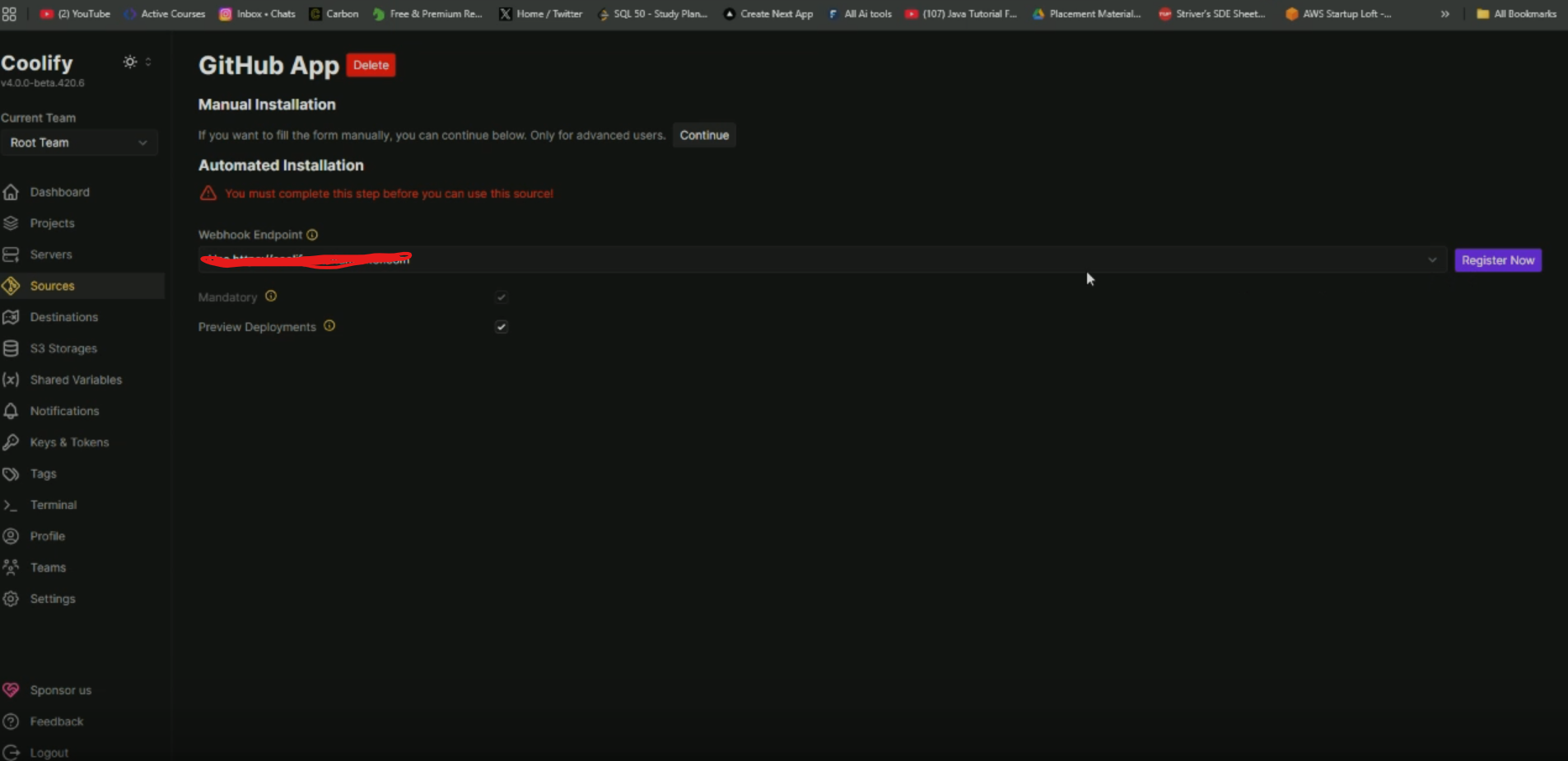Click Continue for manual installation
The image size is (1568, 761).
point(703,135)
